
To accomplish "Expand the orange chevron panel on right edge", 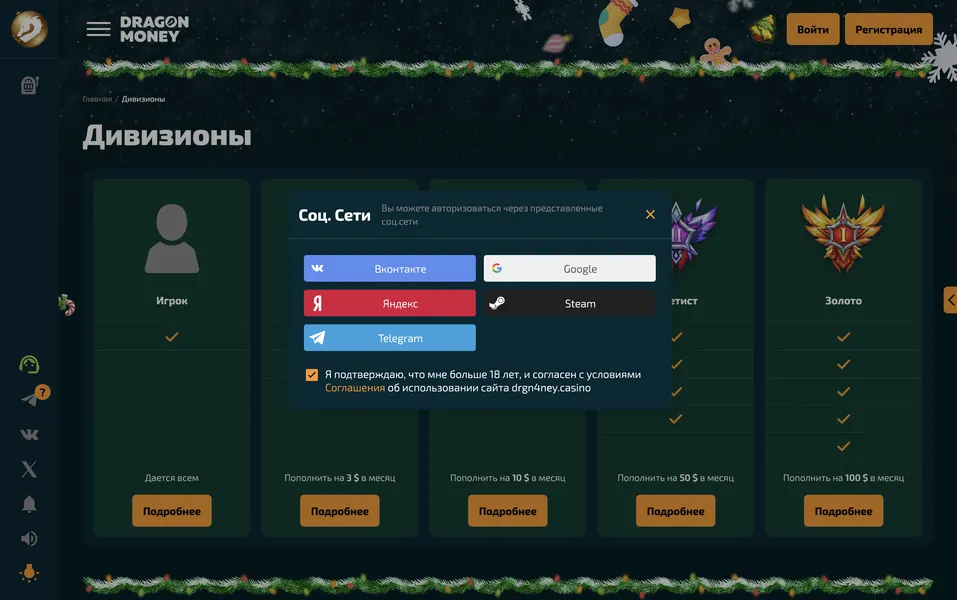I will tap(949, 298).
